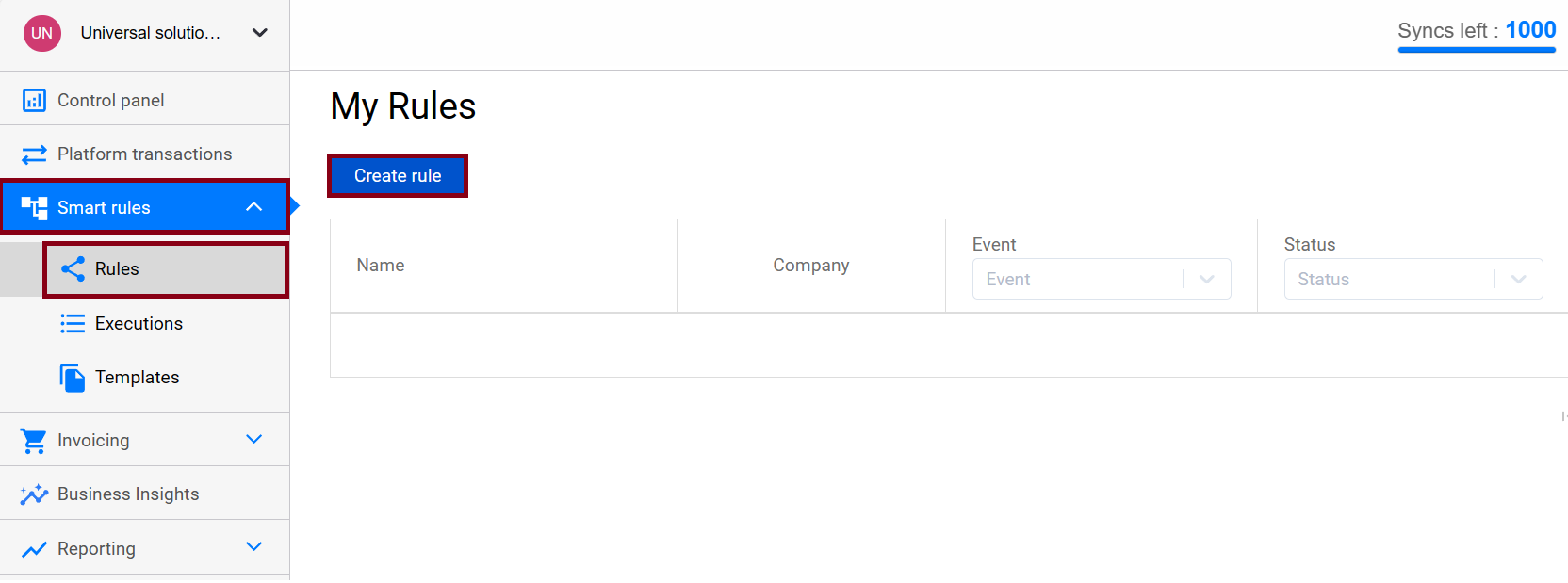
Task: Click the Control panel icon
Action: (34, 99)
